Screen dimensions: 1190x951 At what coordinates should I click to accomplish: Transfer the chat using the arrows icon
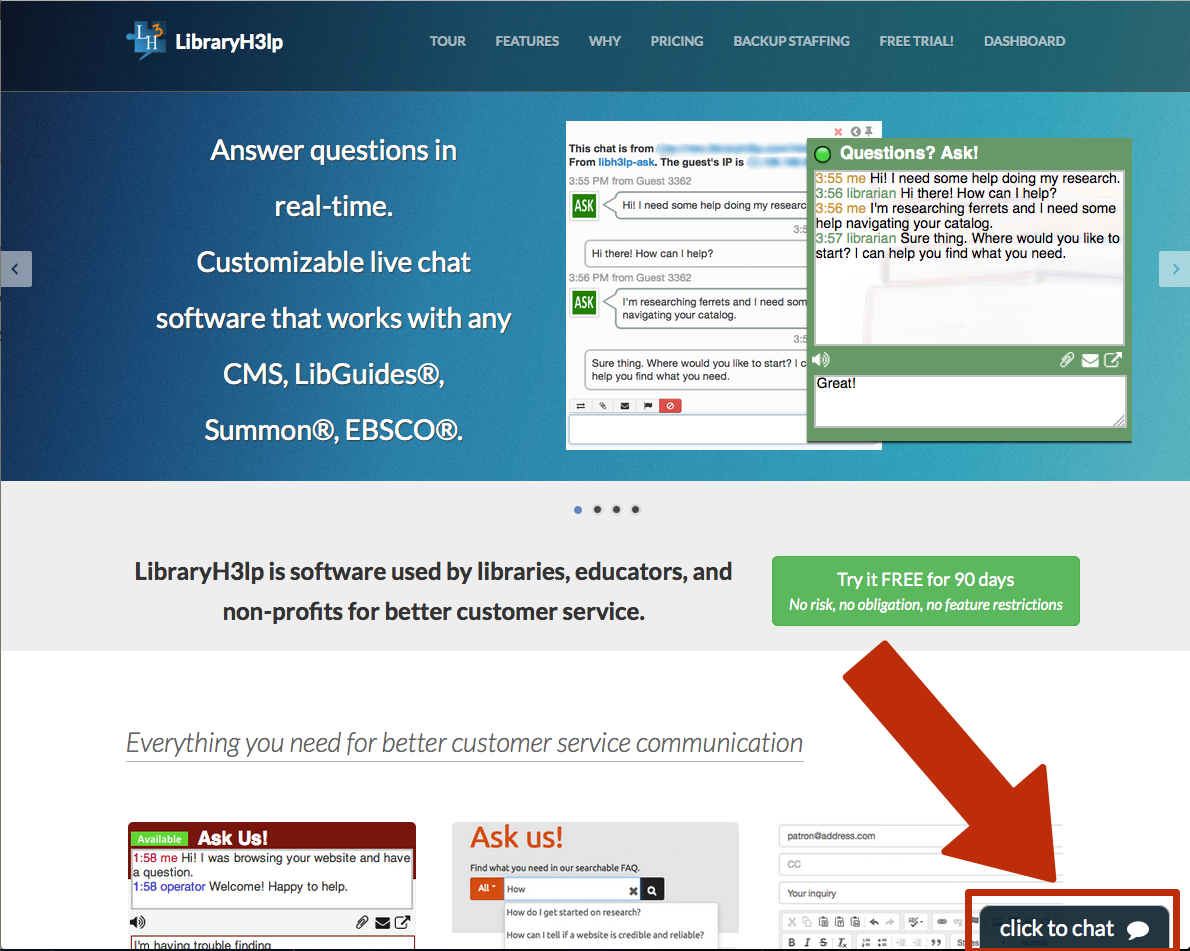[581, 405]
